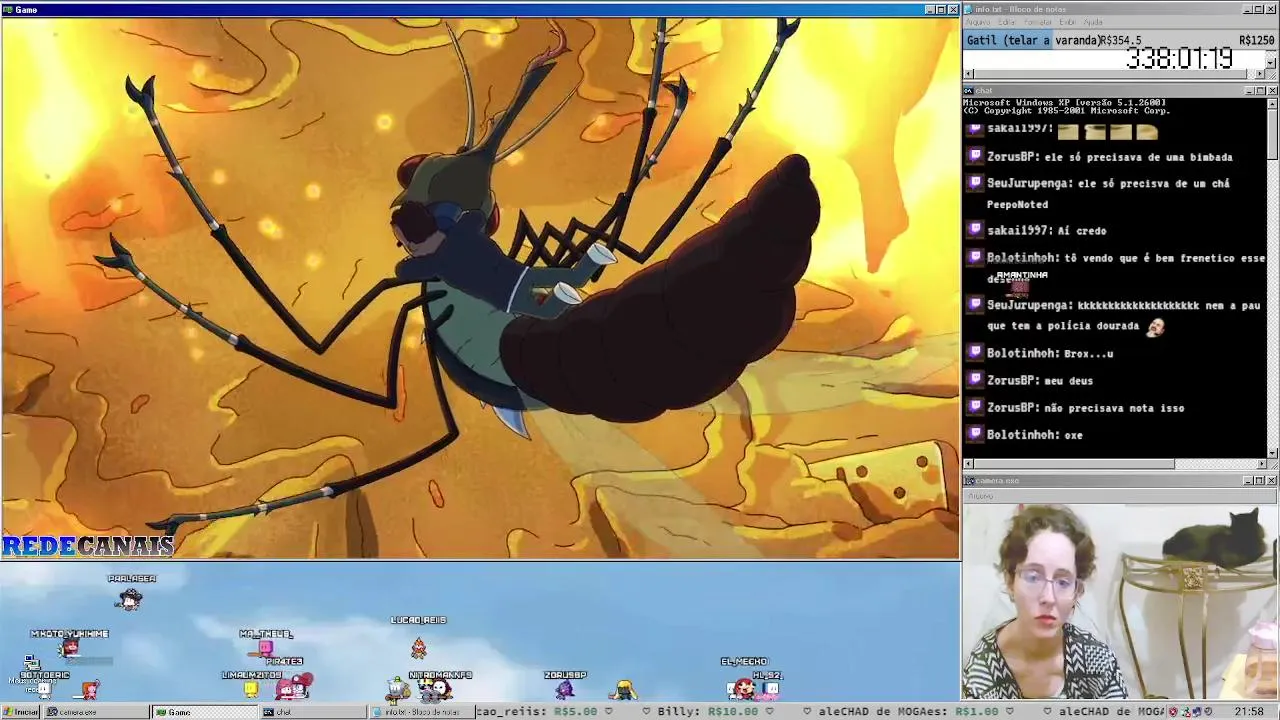Click SeuJurupenga badge icon beside 'chá' message

975,182
